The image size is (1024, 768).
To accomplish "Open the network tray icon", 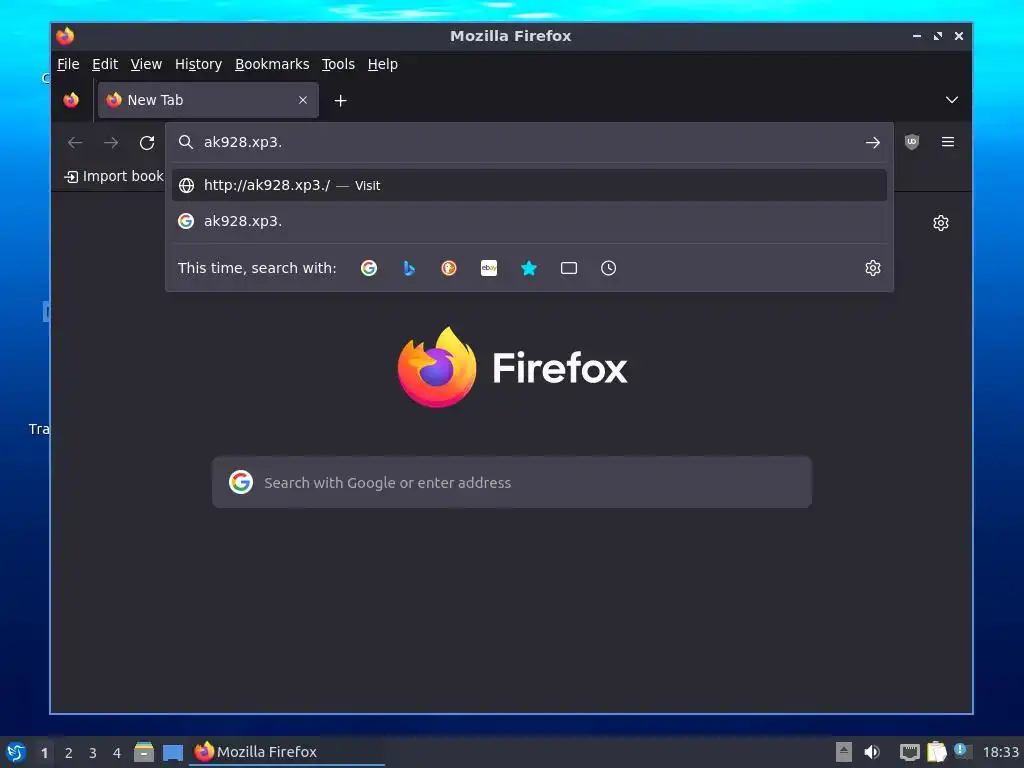I will [910, 752].
